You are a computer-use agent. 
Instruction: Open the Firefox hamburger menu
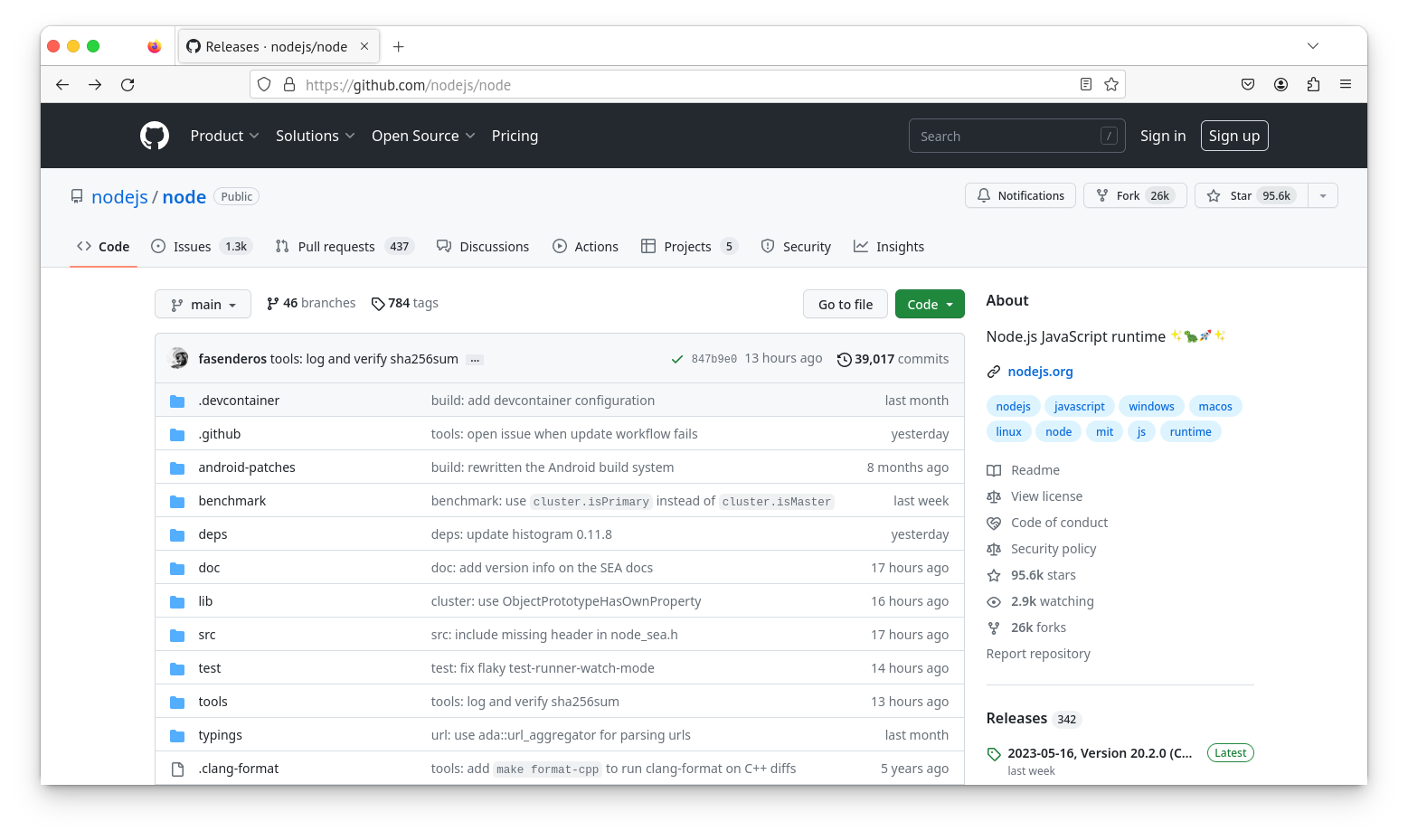[1346, 85]
